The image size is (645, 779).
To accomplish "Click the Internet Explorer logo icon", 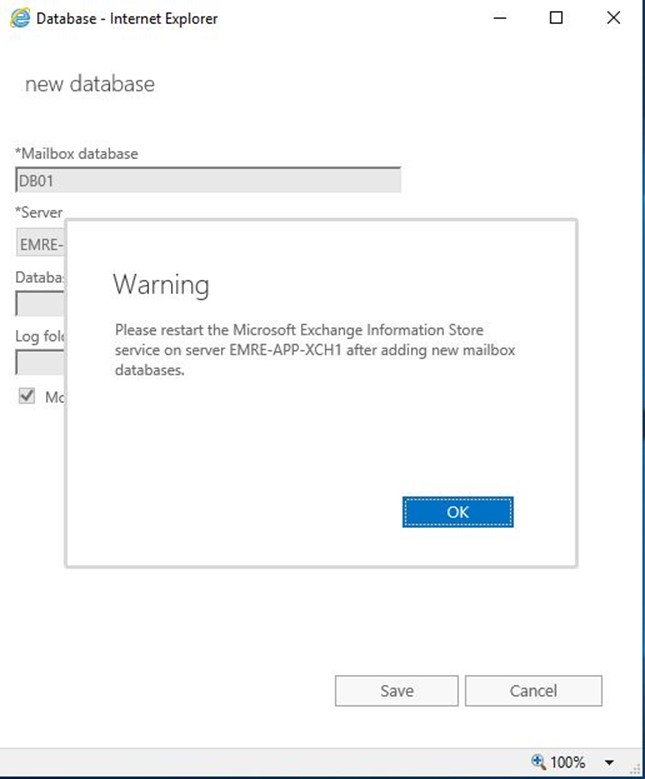I will (20, 18).
